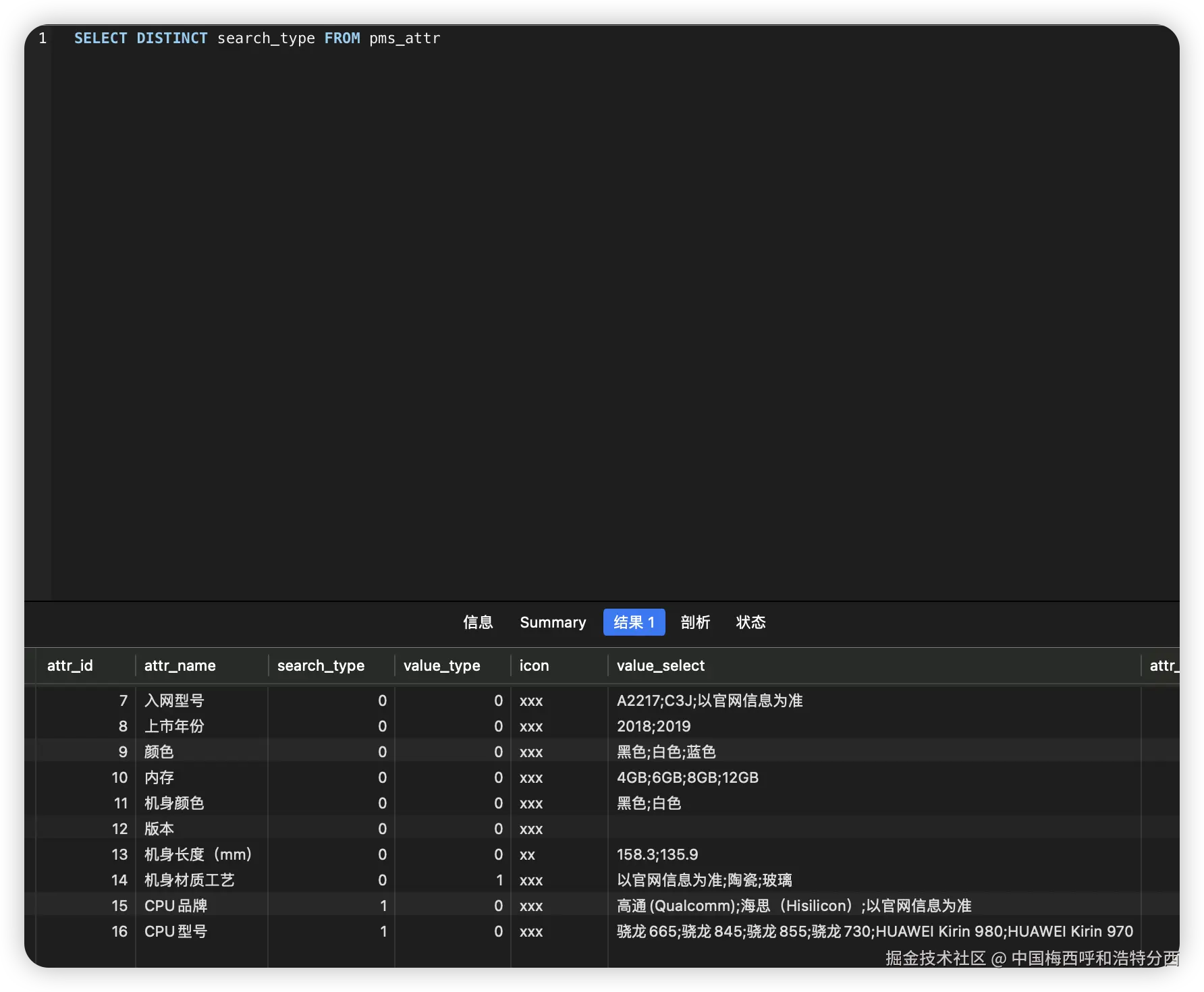Select attr_id cell with value 16
The width and height of the screenshot is (1204, 992).
pos(86,931)
